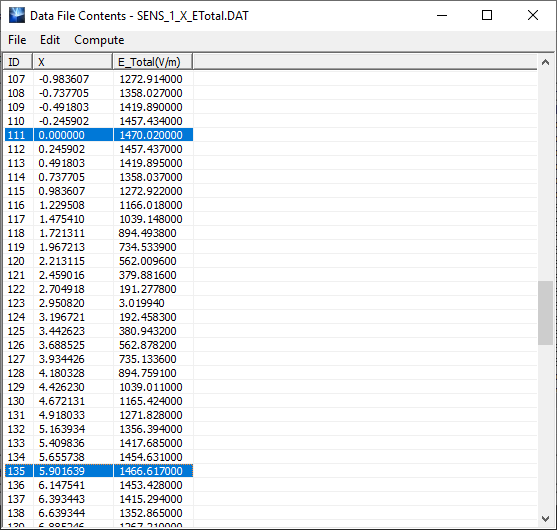Viewport: 557px width, 530px height.
Task: Select row ID 138
Action: point(16,513)
